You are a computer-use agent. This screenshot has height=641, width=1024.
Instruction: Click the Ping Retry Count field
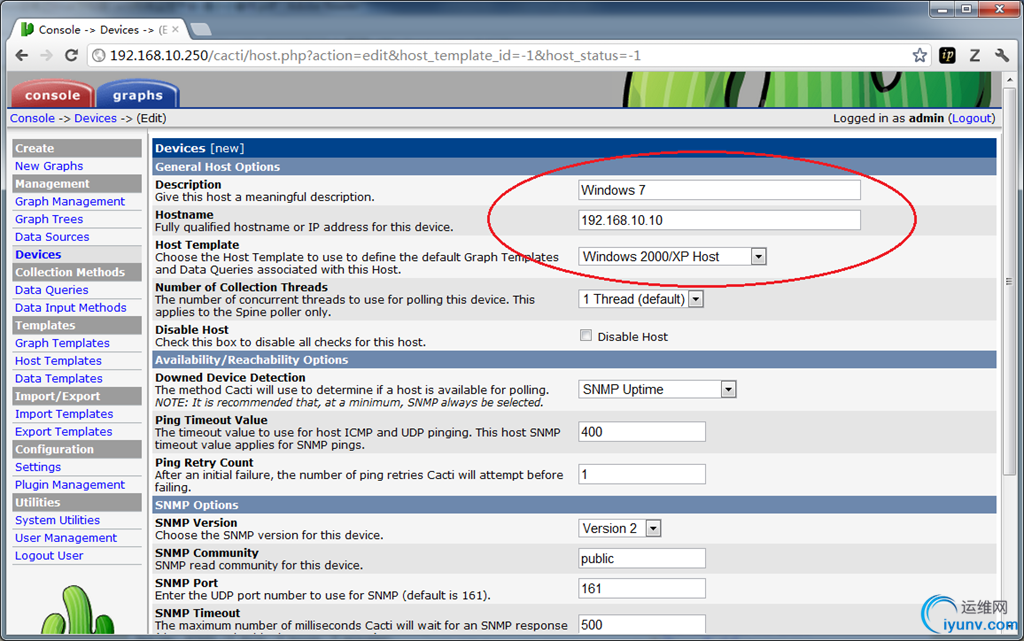tap(641, 474)
